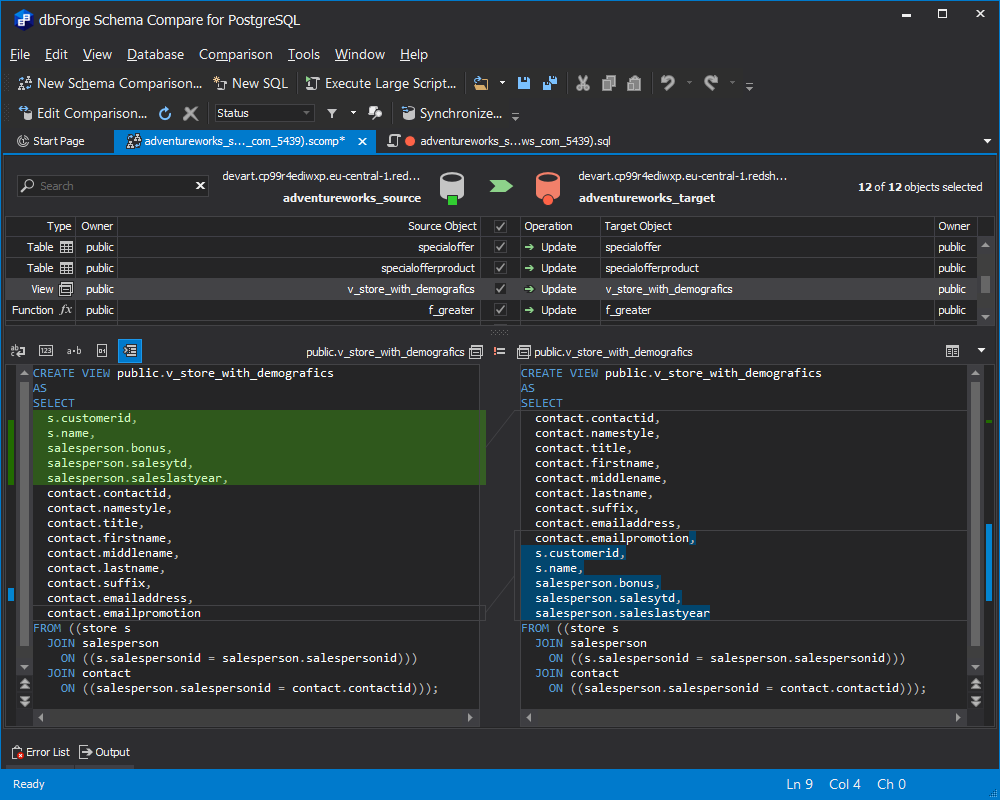
Task: Click the Save icon in toolbar
Action: pyautogui.click(x=524, y=83)
